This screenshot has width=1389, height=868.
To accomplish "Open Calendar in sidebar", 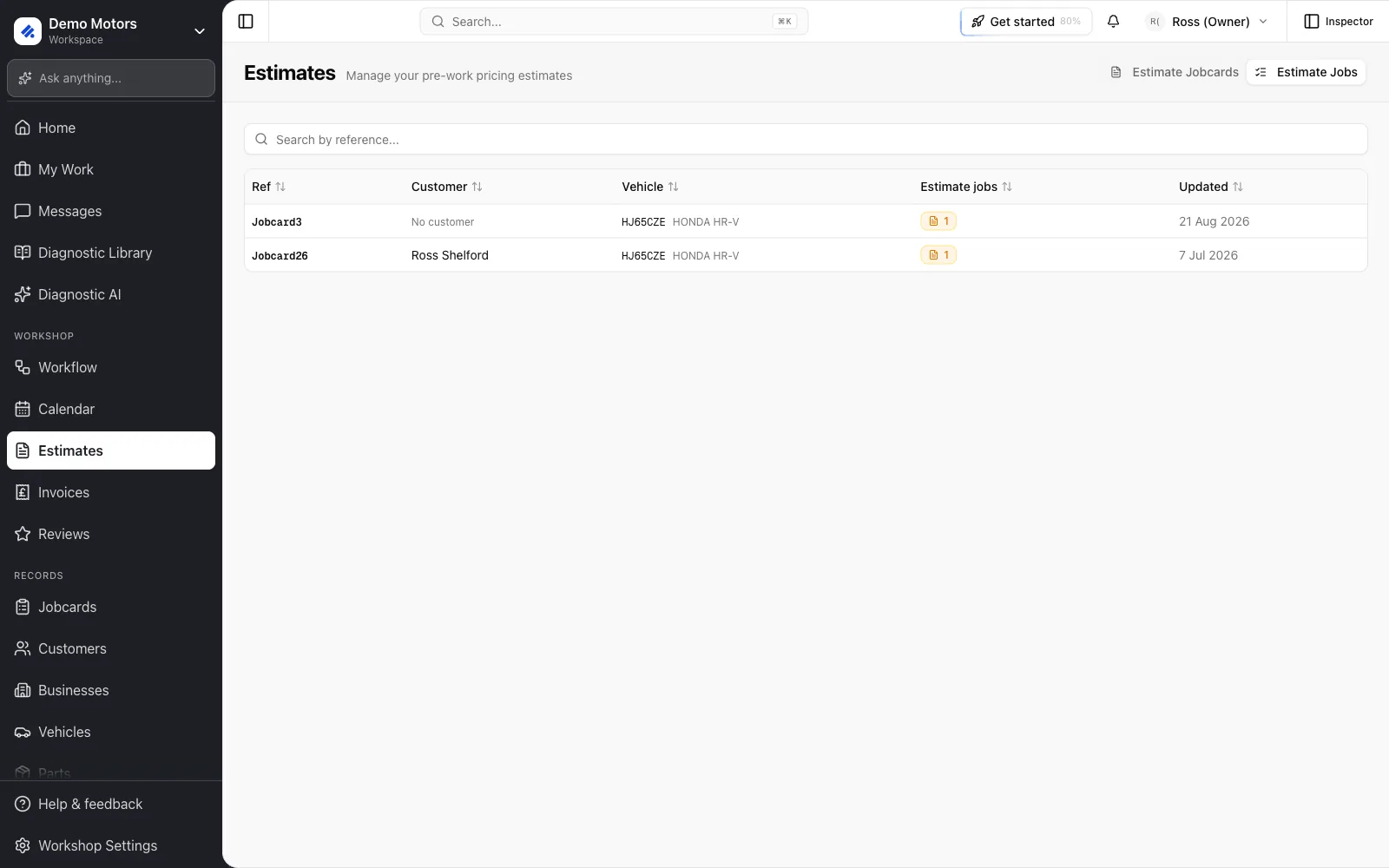I will [111, 409].
